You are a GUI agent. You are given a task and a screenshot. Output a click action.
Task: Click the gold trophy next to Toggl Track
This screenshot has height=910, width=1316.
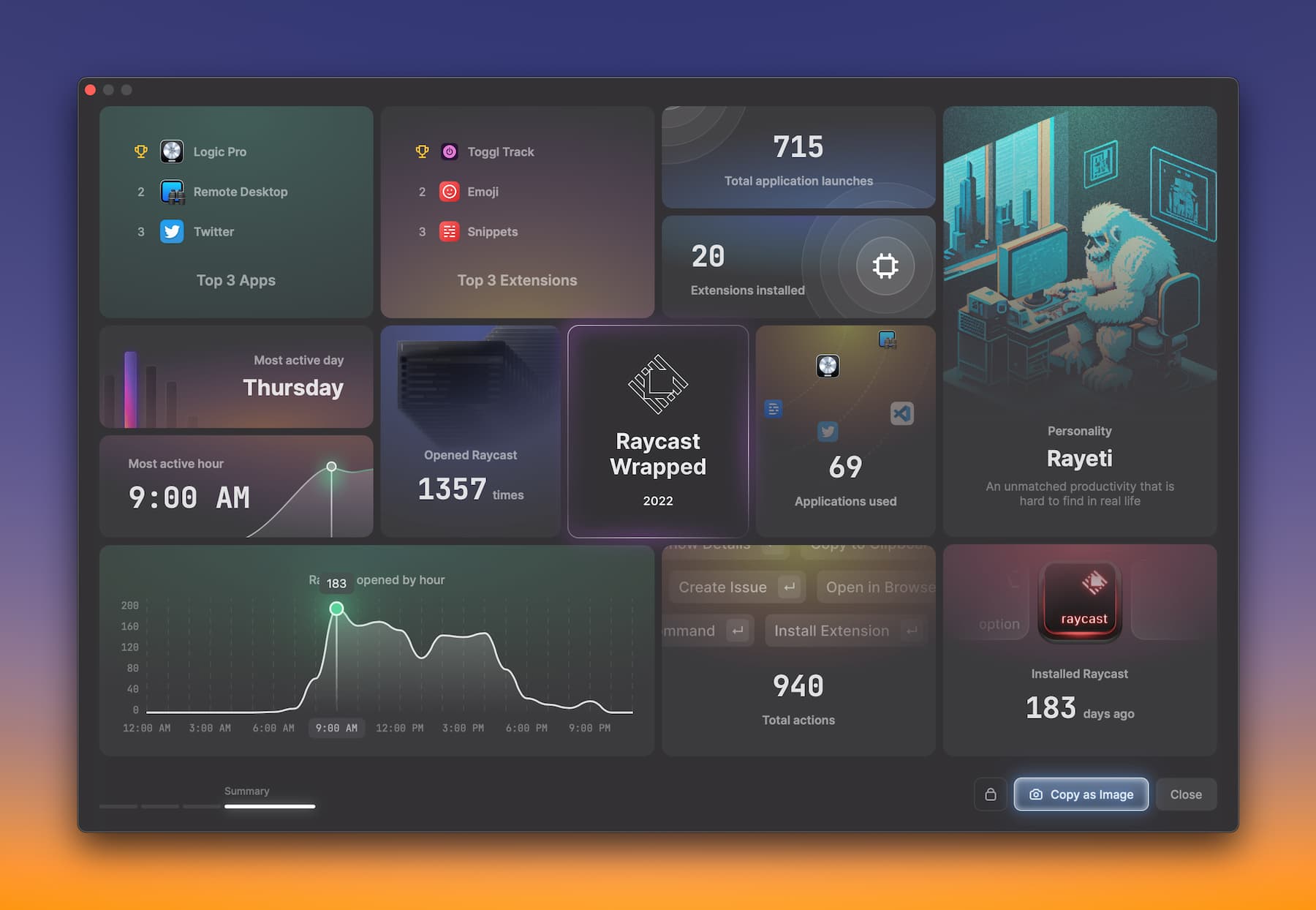[422, 151]
